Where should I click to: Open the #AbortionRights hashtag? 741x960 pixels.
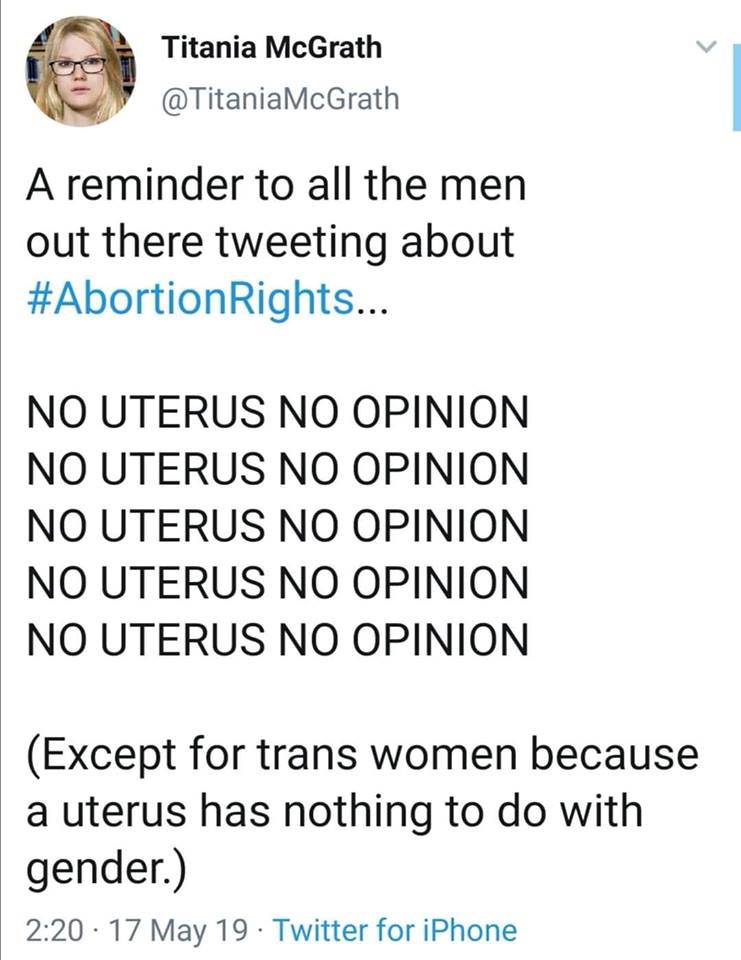point(190,299)
